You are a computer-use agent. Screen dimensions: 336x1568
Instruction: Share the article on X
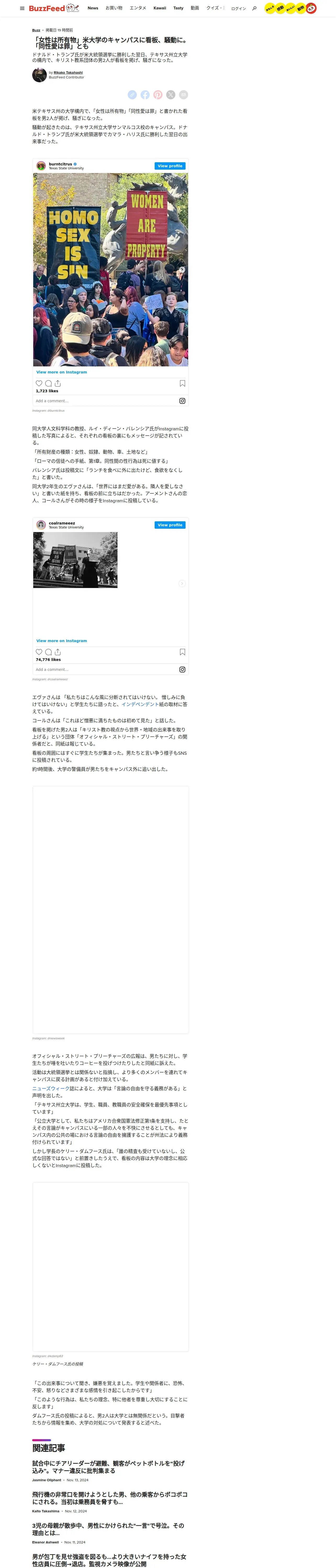pyautogui.click(x=171, y=94)
